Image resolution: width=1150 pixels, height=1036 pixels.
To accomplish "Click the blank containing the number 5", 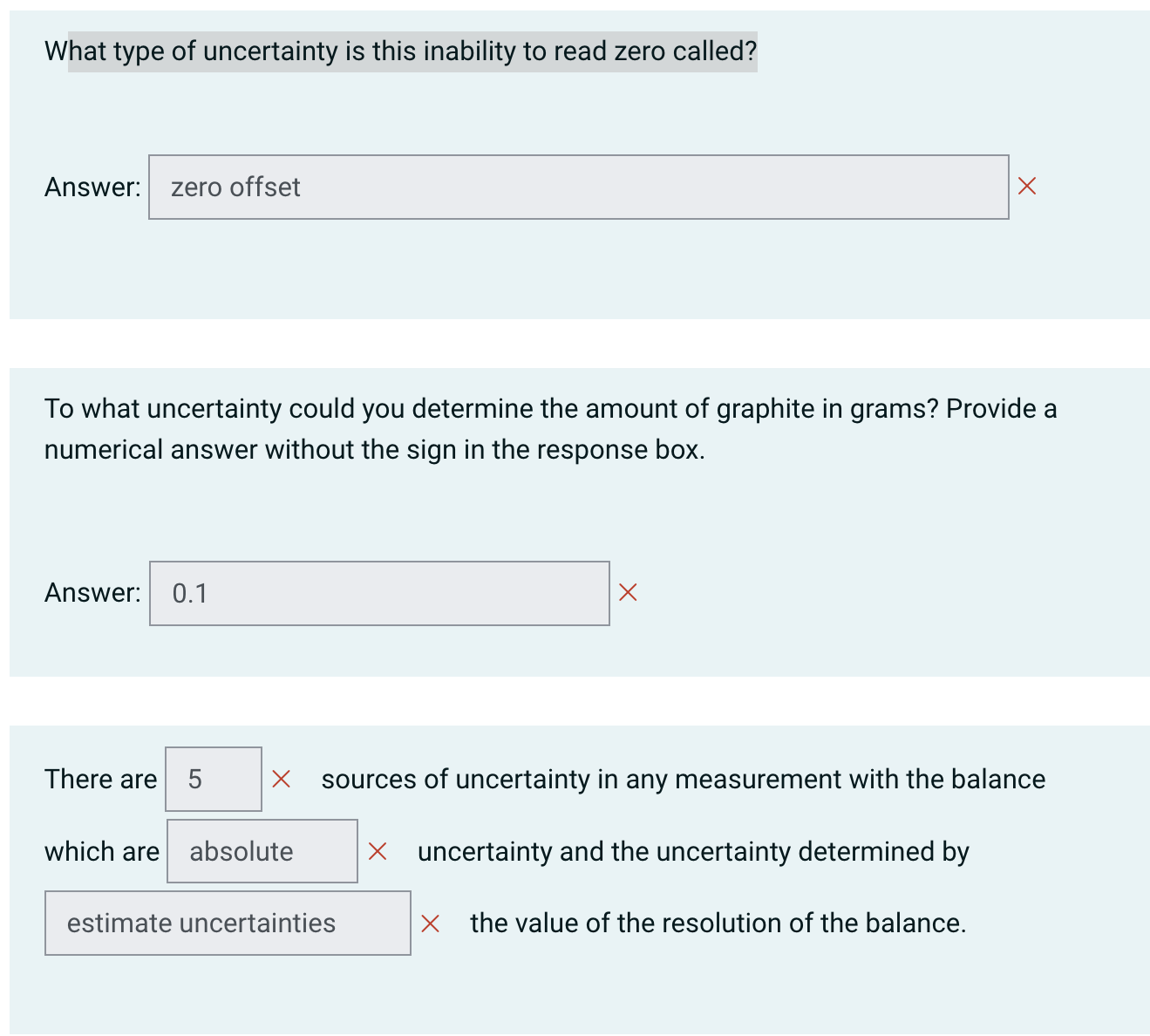I will tap(213, 778).
